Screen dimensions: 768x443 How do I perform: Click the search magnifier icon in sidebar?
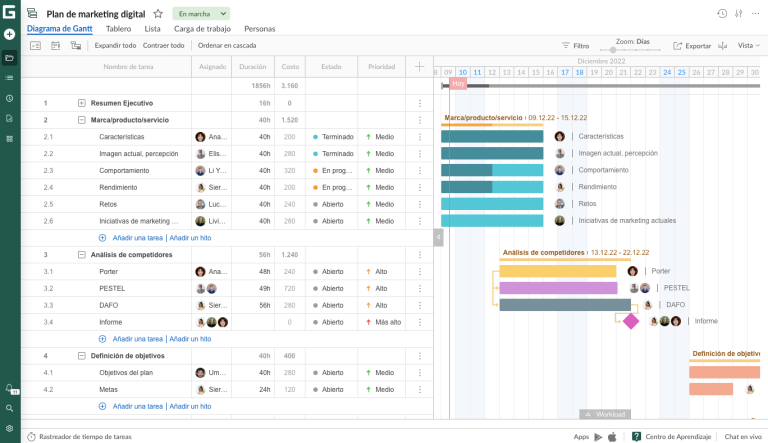click(x=9, y=408)
